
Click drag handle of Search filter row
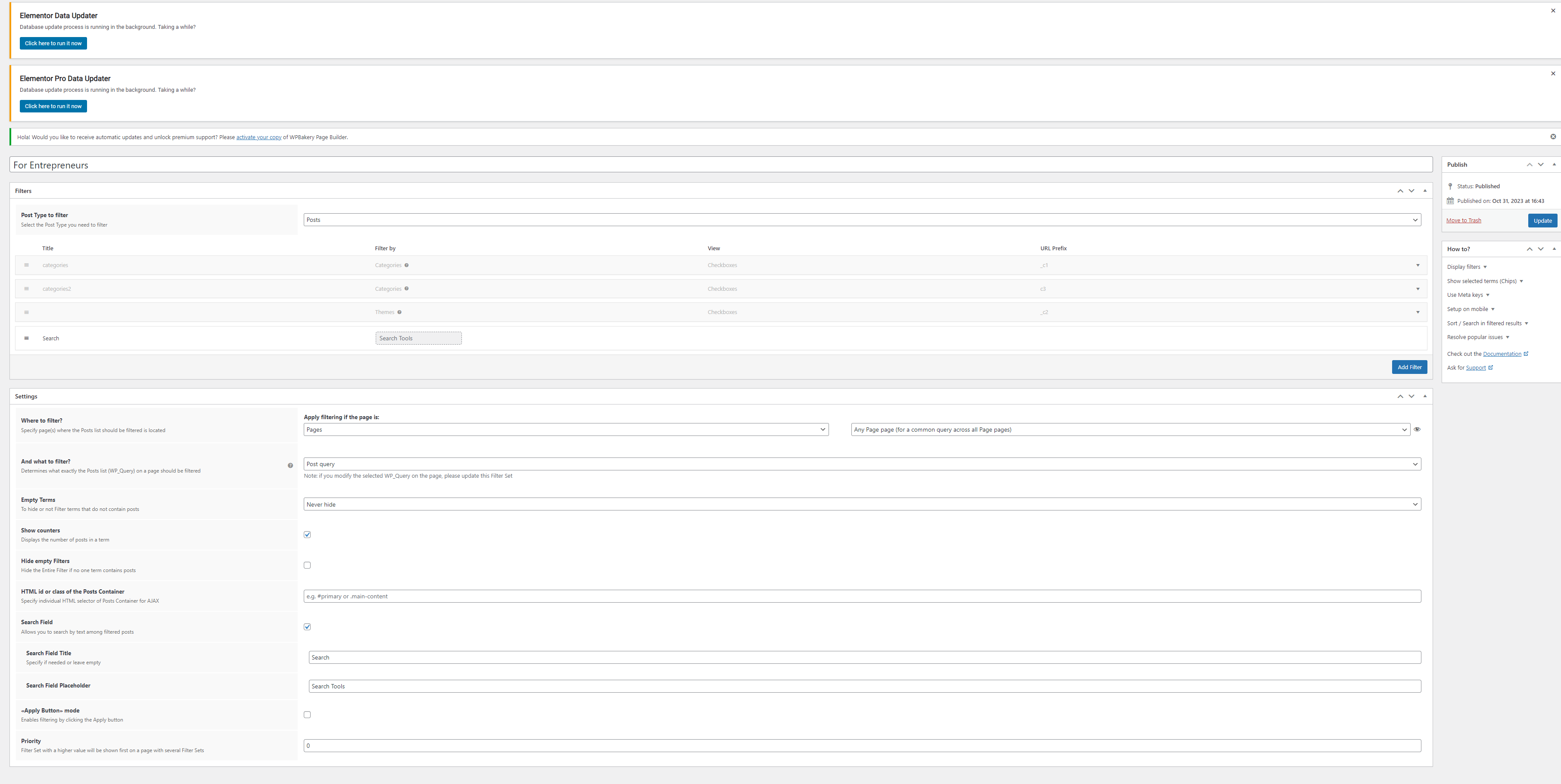click(26, 338)
